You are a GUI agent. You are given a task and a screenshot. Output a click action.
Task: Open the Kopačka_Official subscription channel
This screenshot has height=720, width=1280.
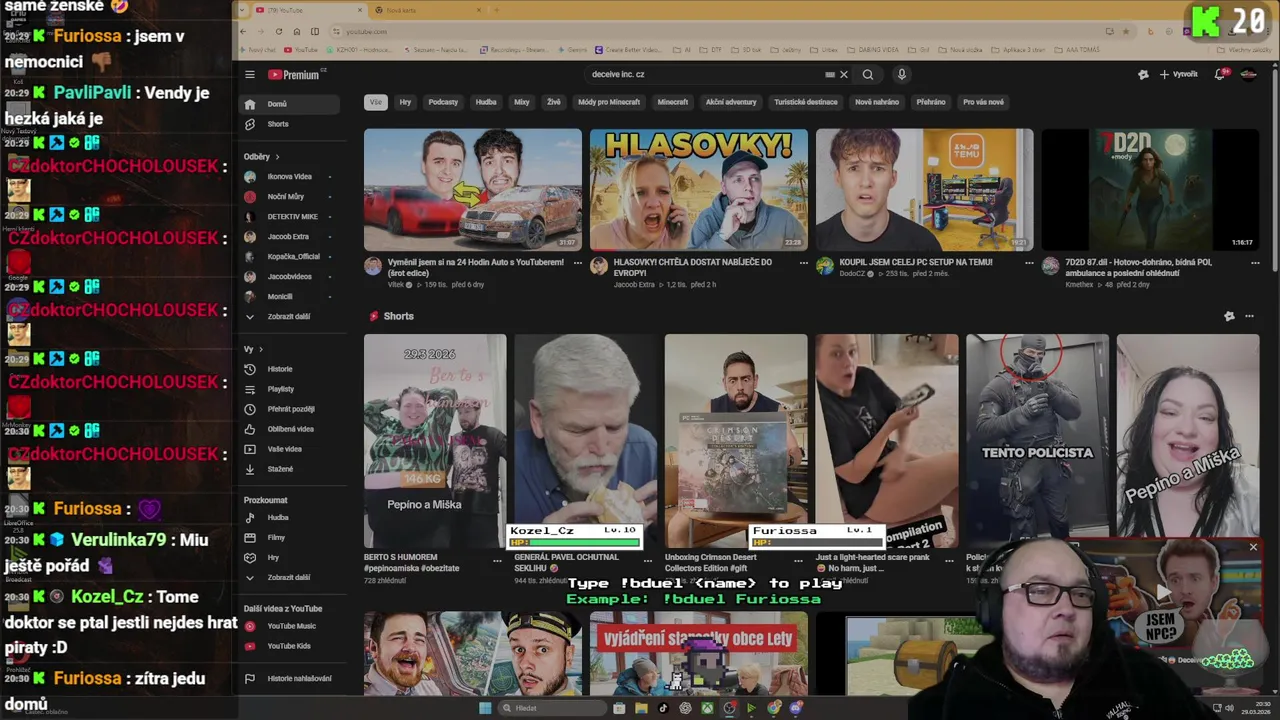pyautogui.click(x=289, y=256)
